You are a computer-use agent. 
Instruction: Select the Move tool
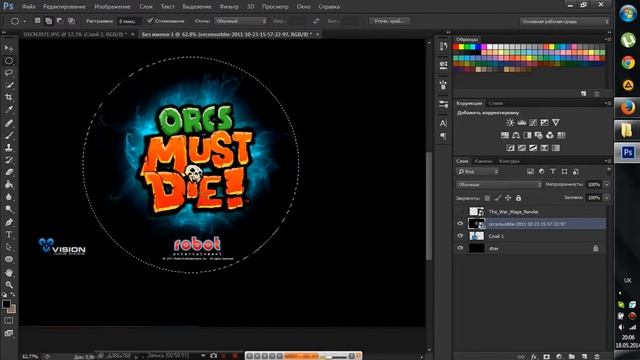[9, 48]
